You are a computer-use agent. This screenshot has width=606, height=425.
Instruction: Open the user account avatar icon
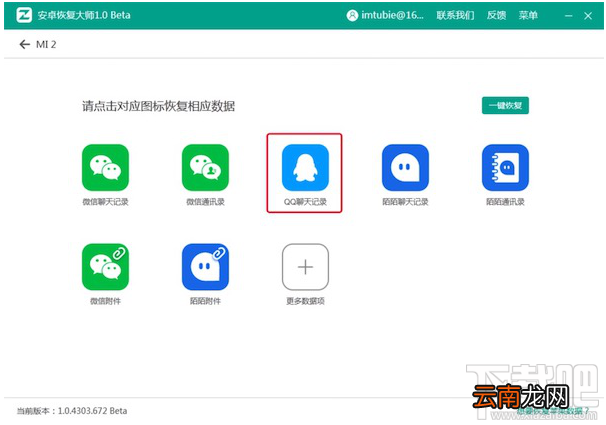(x=352, y=15)
